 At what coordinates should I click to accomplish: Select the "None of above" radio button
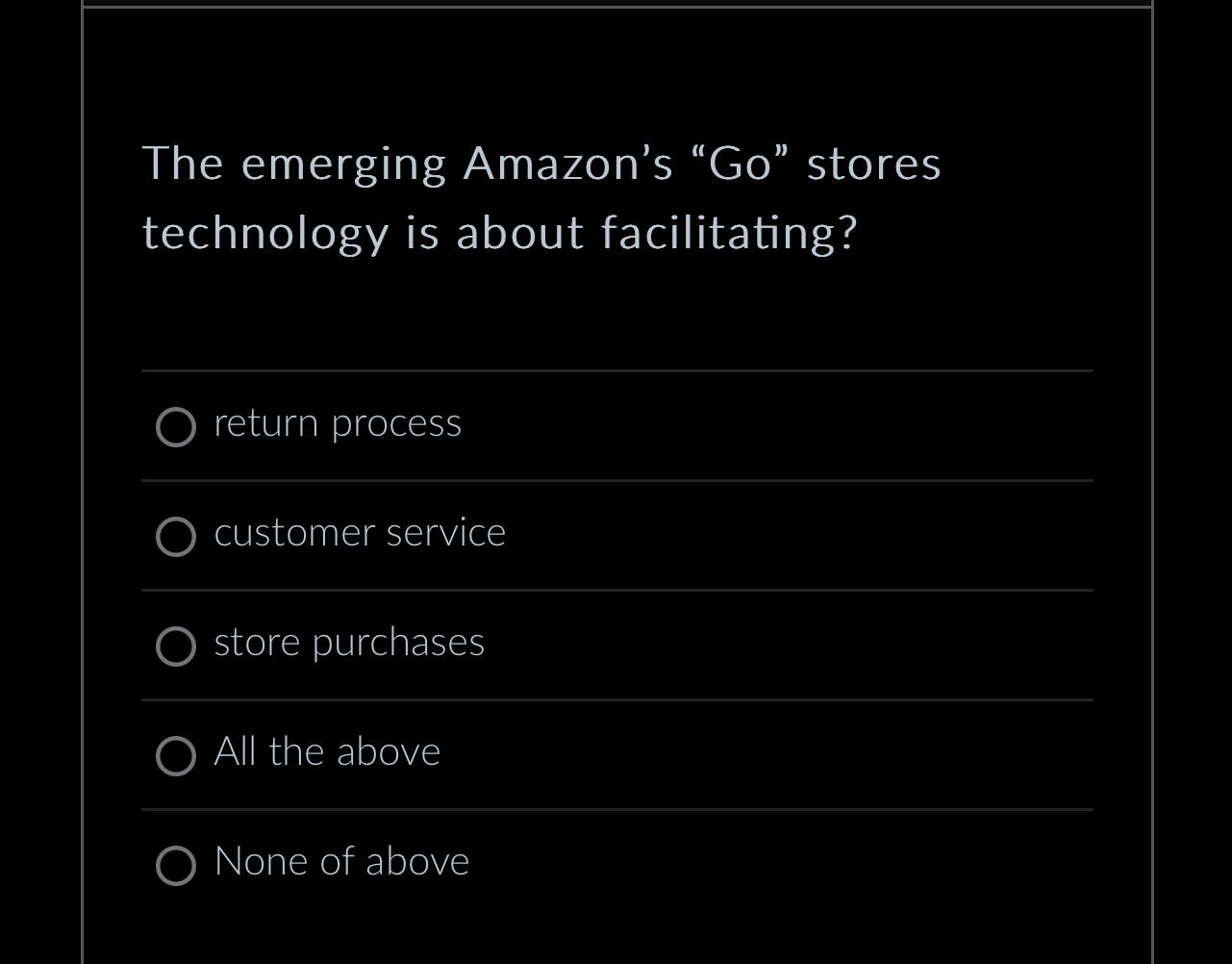[176, 866]
